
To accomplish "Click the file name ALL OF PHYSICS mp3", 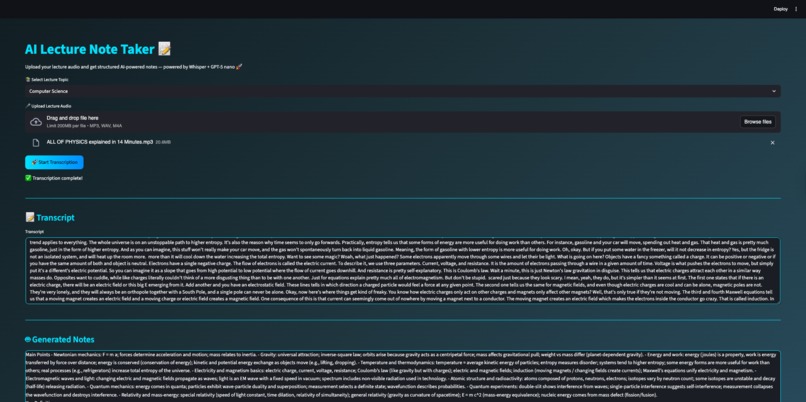I will coord(100,142).
